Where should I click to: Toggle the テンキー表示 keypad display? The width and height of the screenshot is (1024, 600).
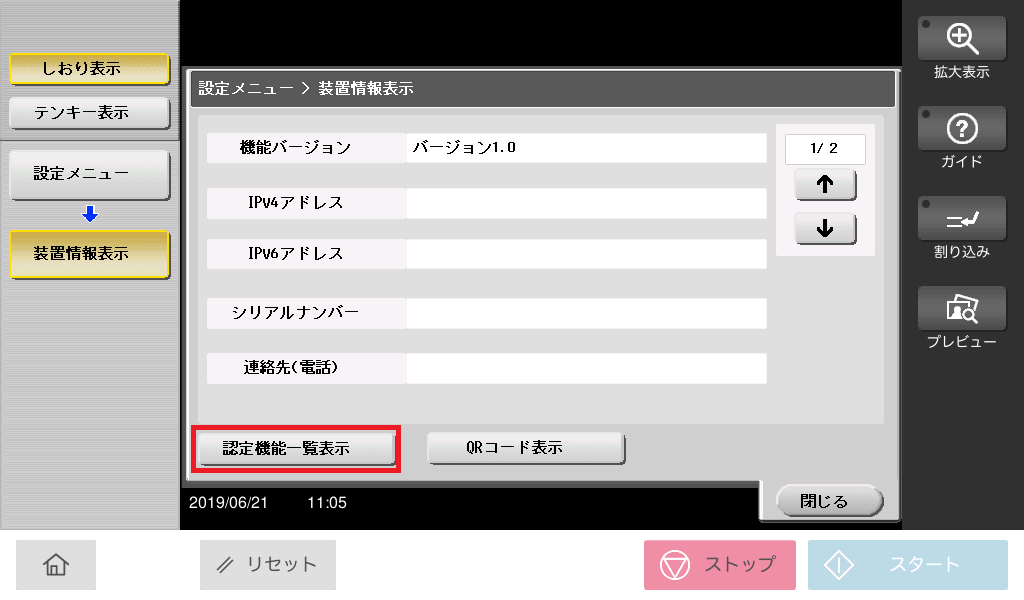coord(89,113)
